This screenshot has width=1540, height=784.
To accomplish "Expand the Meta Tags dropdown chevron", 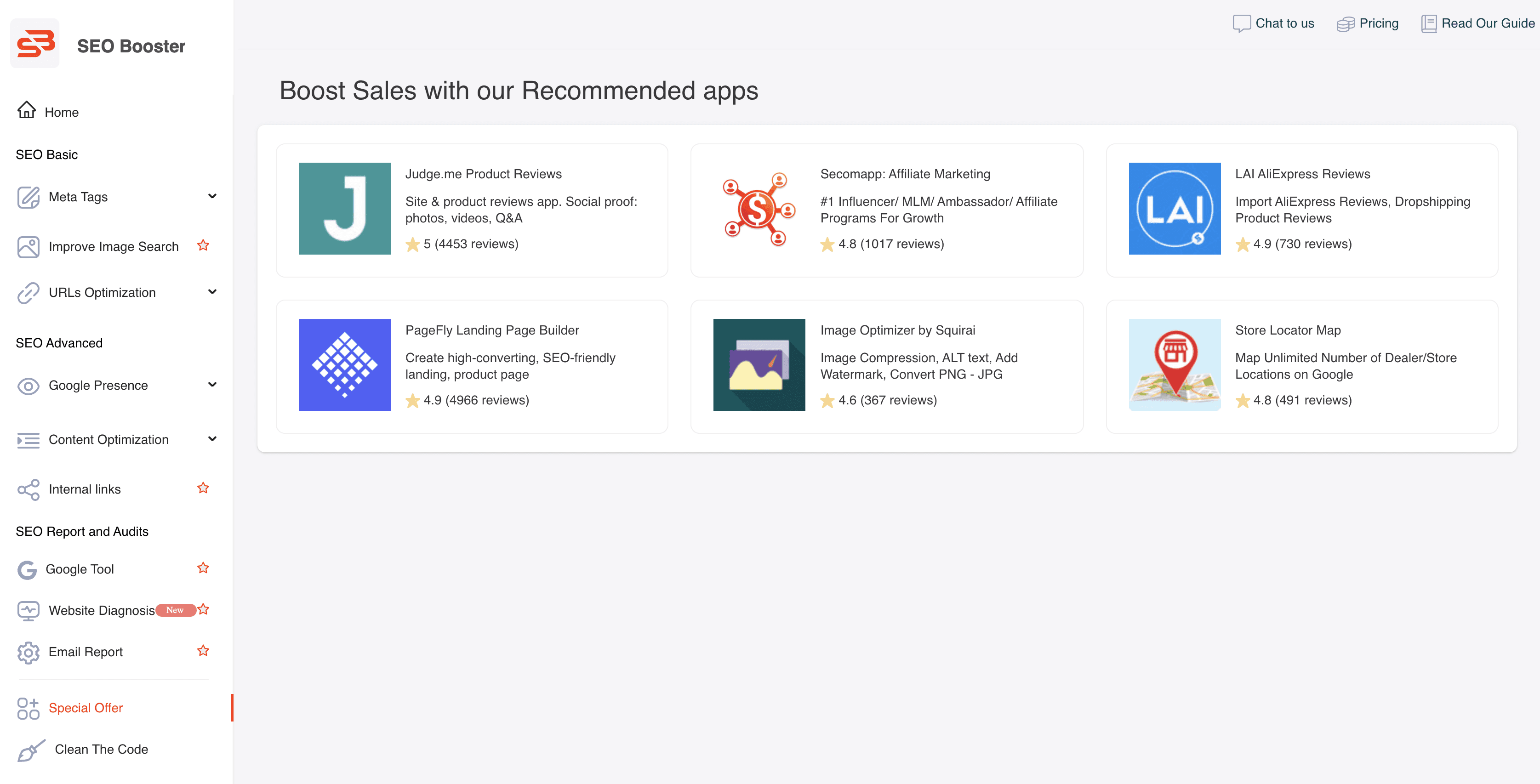I will pyautogui.click(x=212, y=196).
